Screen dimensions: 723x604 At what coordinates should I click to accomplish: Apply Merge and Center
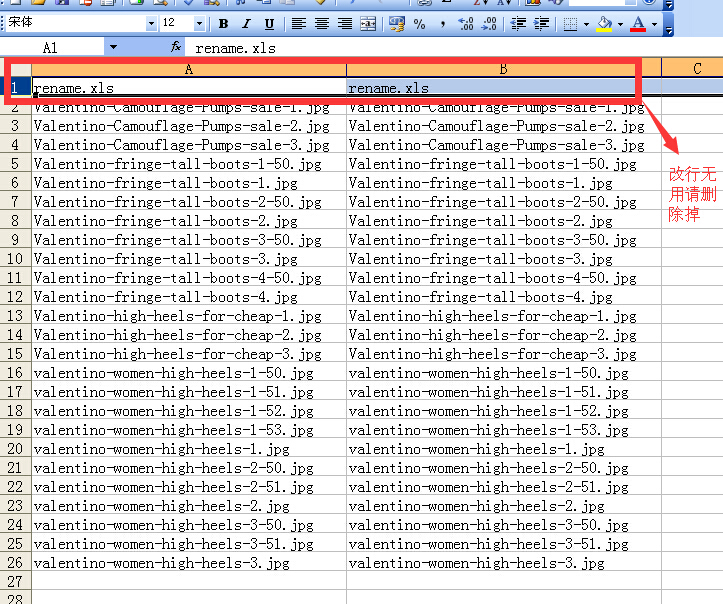click(x=368, y=24)
